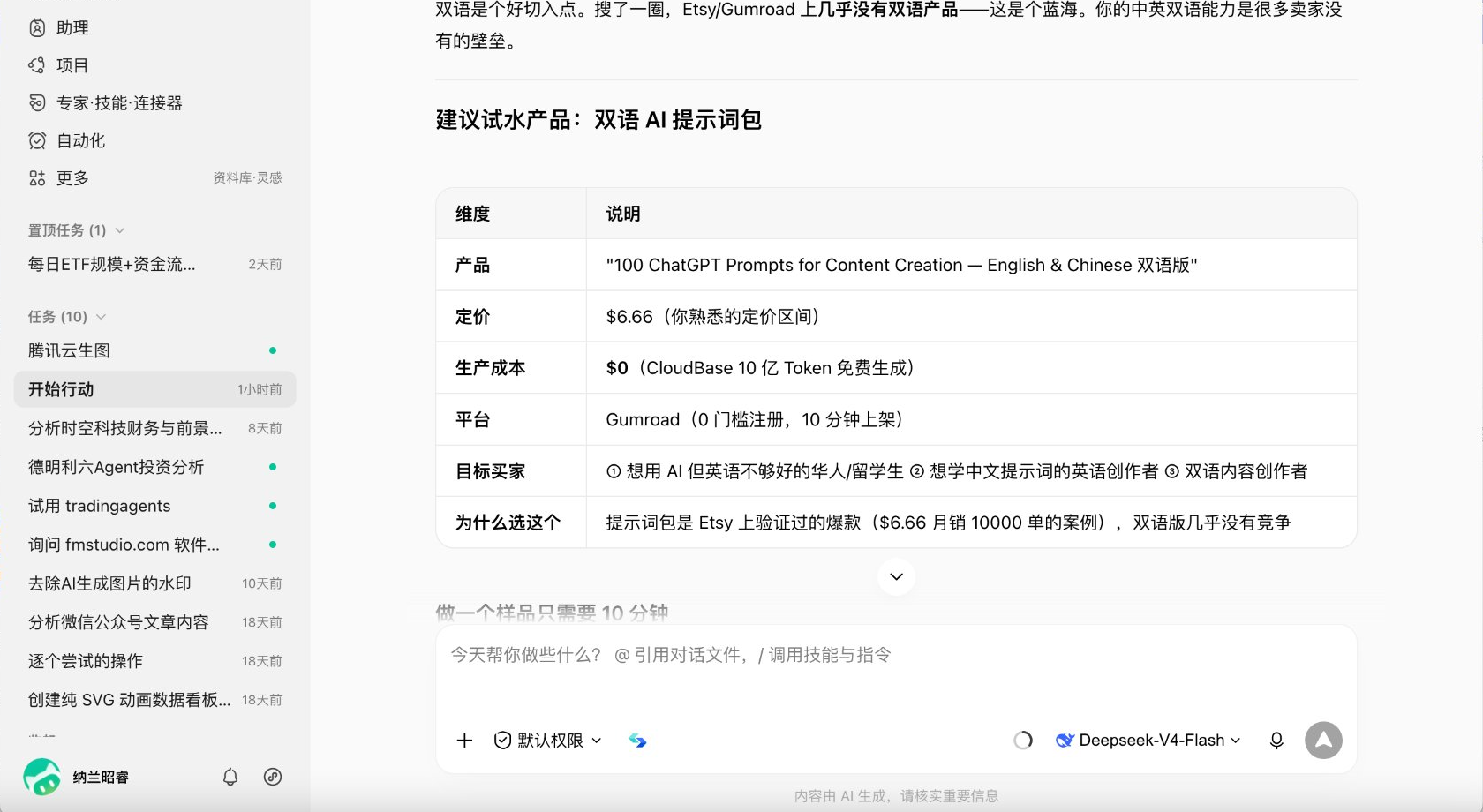This screenshot has height=812, width=1483.
Task: Focus the 今天帮你做些什么 message input
Action: 896,655
